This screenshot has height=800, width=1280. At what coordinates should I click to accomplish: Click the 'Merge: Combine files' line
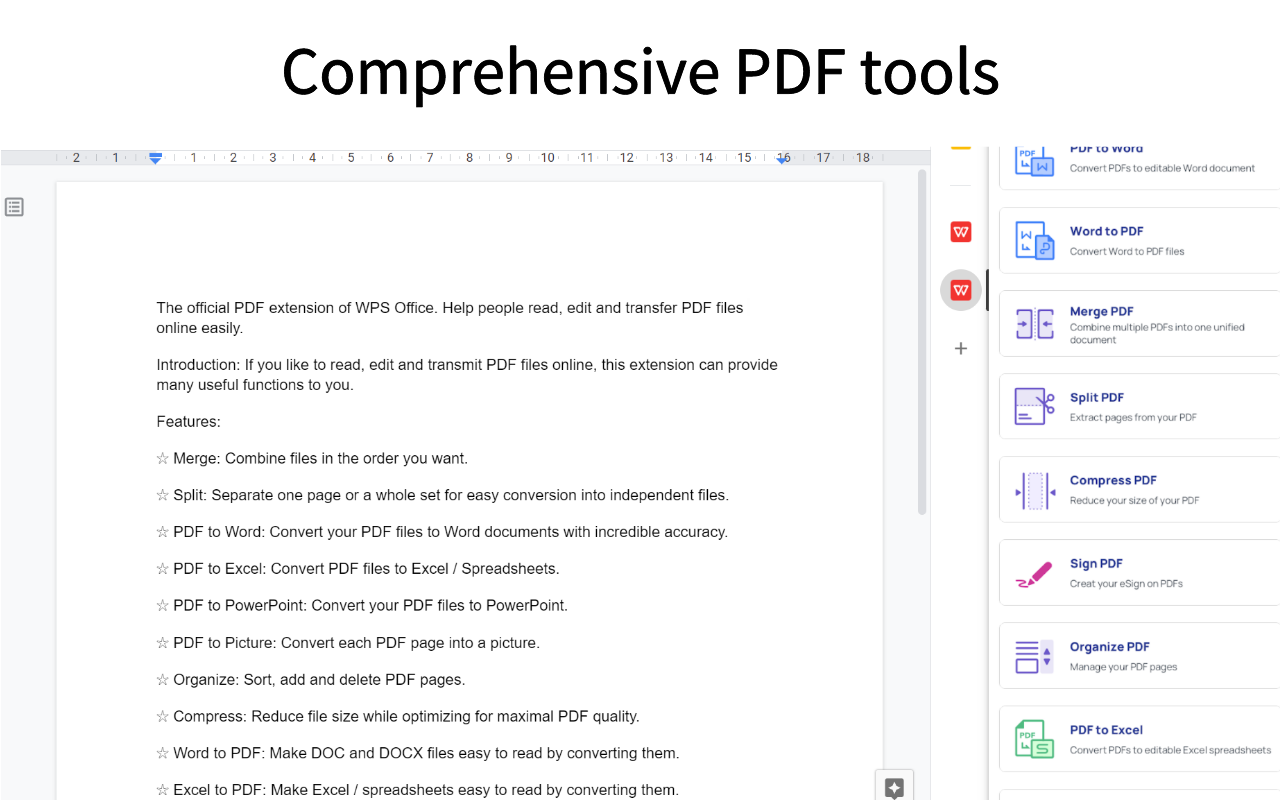[x=312, y=459]
